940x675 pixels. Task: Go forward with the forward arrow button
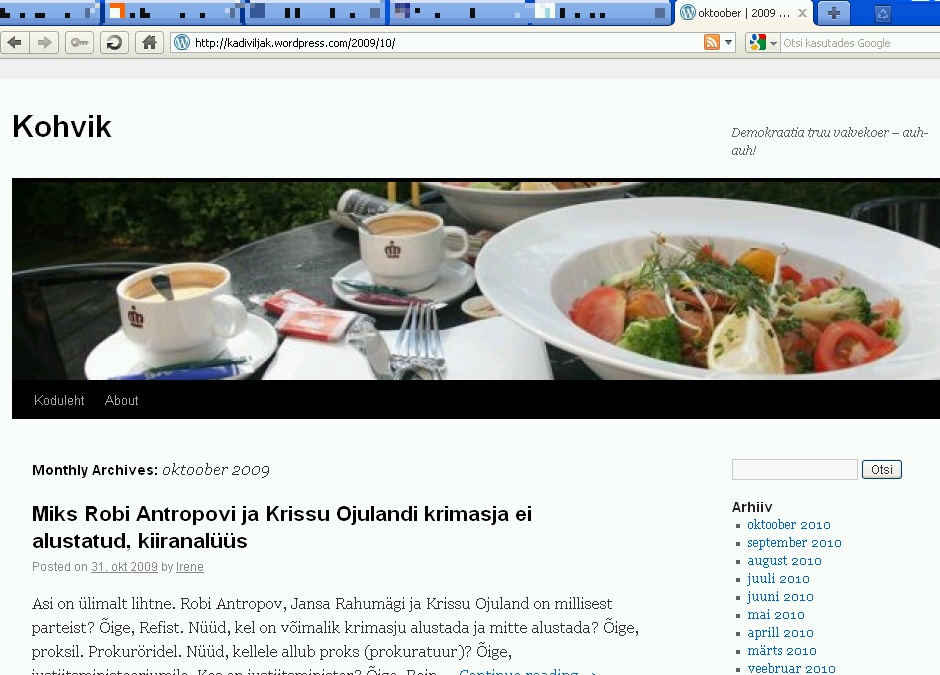pos(44,43)
